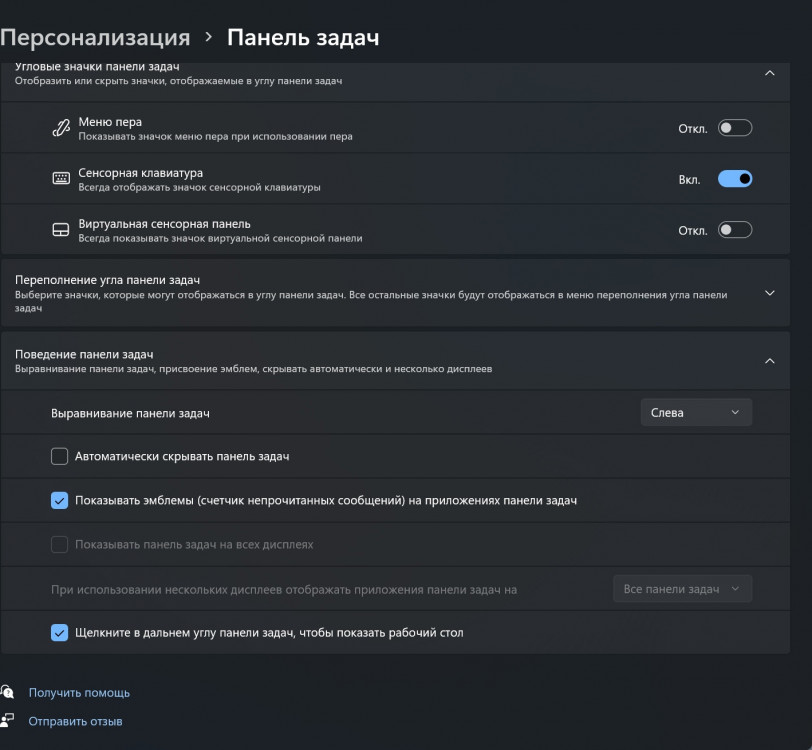Click the touch keyboard icon

[61, 179]
